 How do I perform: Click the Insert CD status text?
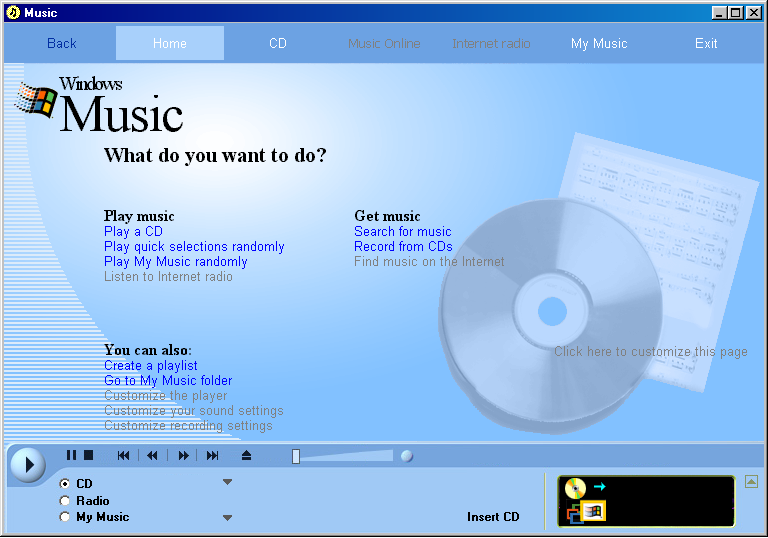click(x=493, y=517)
